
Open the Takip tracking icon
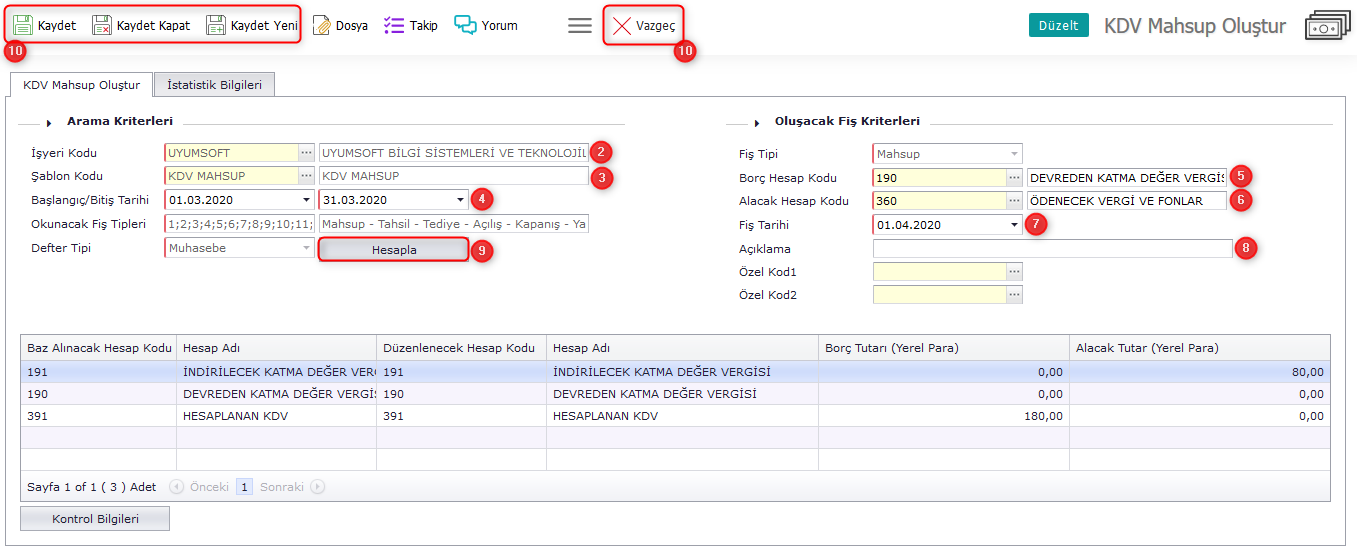[394, 25]
